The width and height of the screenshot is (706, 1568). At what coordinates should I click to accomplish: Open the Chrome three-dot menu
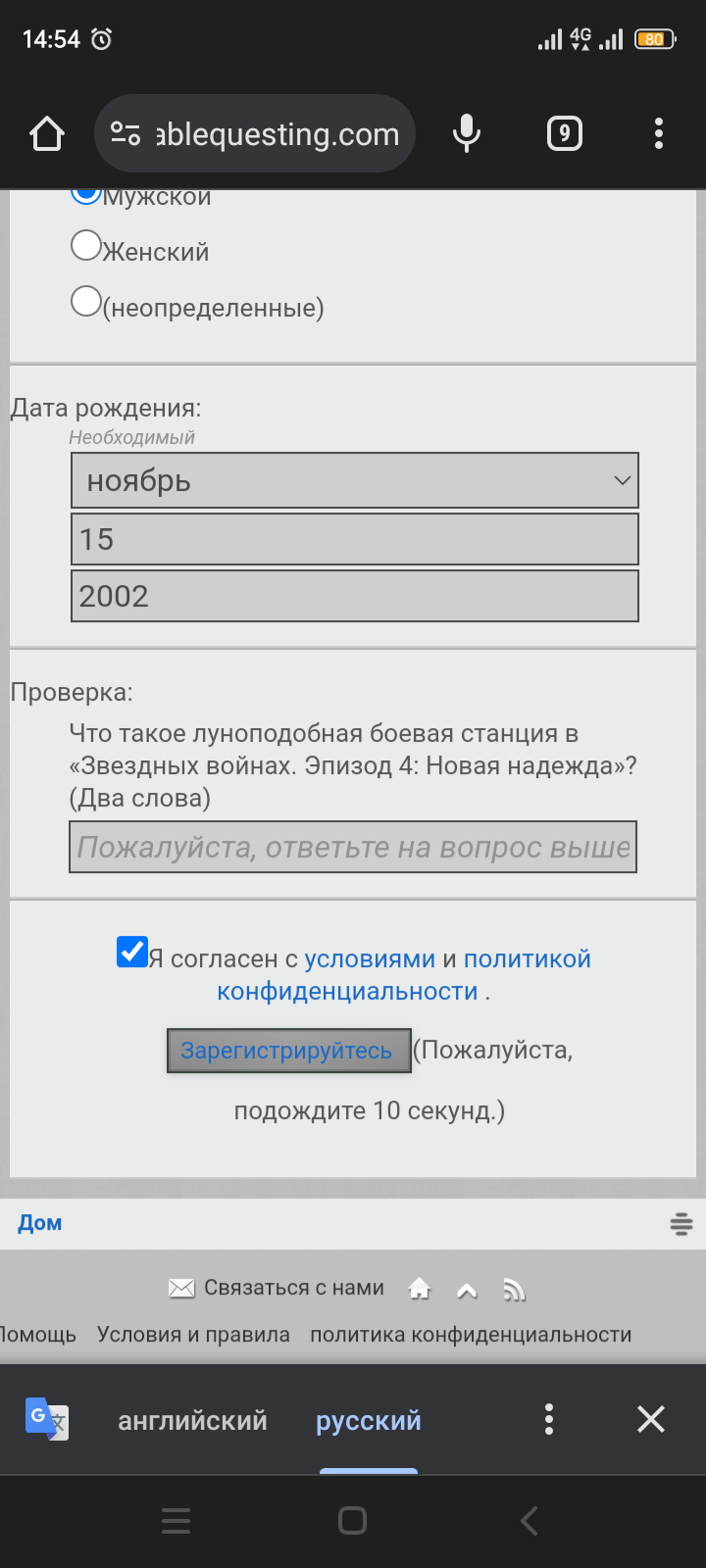pyautogui.click(x=659, y=133)
